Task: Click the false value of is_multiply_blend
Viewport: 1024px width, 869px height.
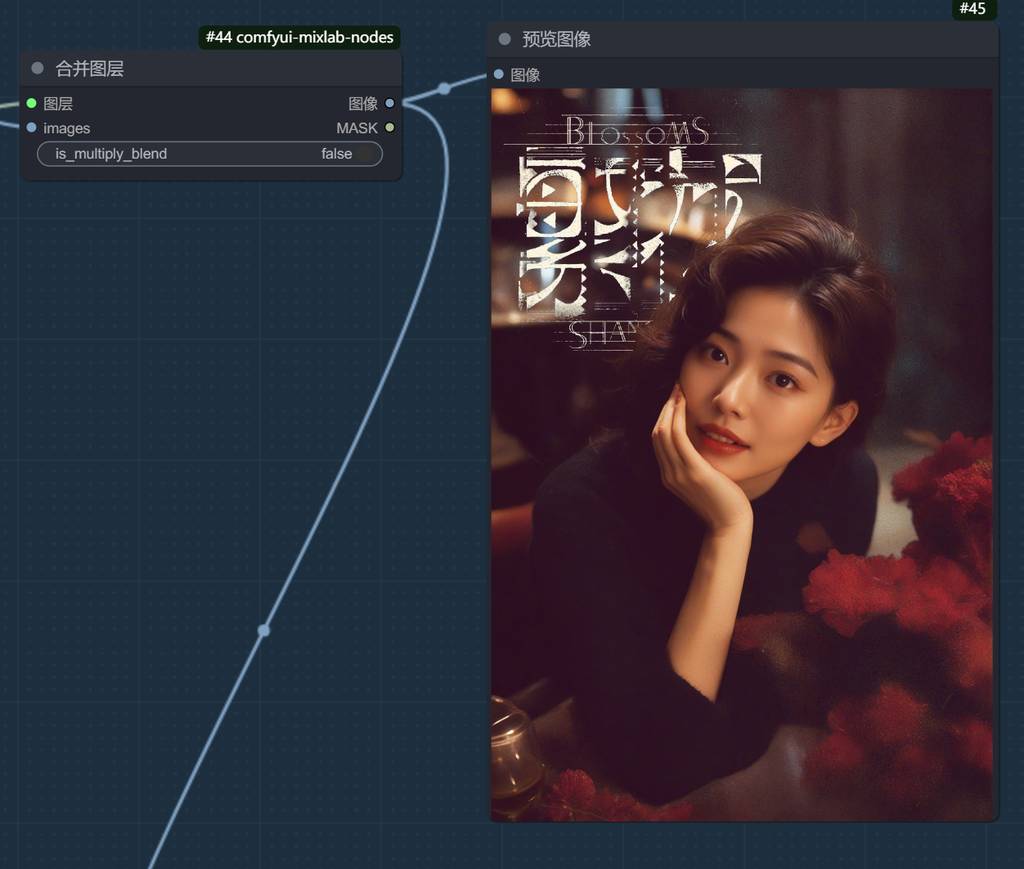Action: click(x=336, y=154)
